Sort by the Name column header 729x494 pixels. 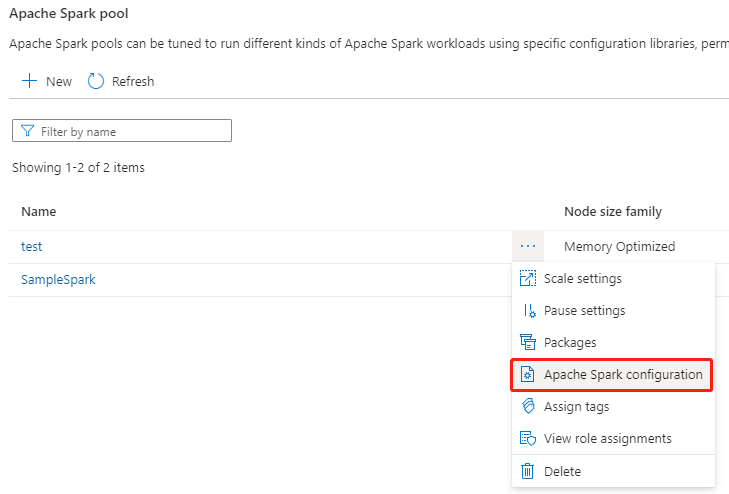click(x=39, y=211)
